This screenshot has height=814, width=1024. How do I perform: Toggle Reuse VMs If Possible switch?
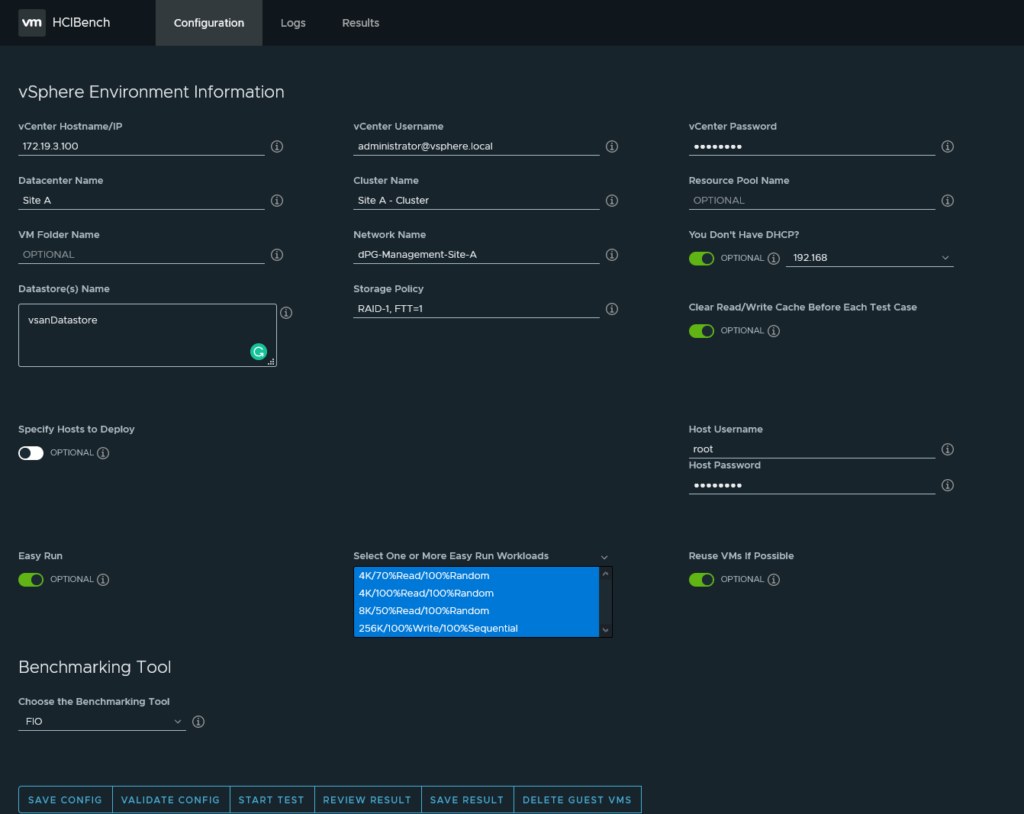tap(701, 579)
